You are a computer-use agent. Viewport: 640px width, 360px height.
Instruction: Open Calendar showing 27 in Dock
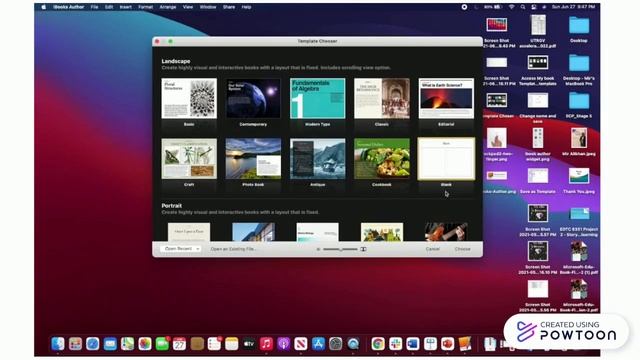(x=179, y=344)
